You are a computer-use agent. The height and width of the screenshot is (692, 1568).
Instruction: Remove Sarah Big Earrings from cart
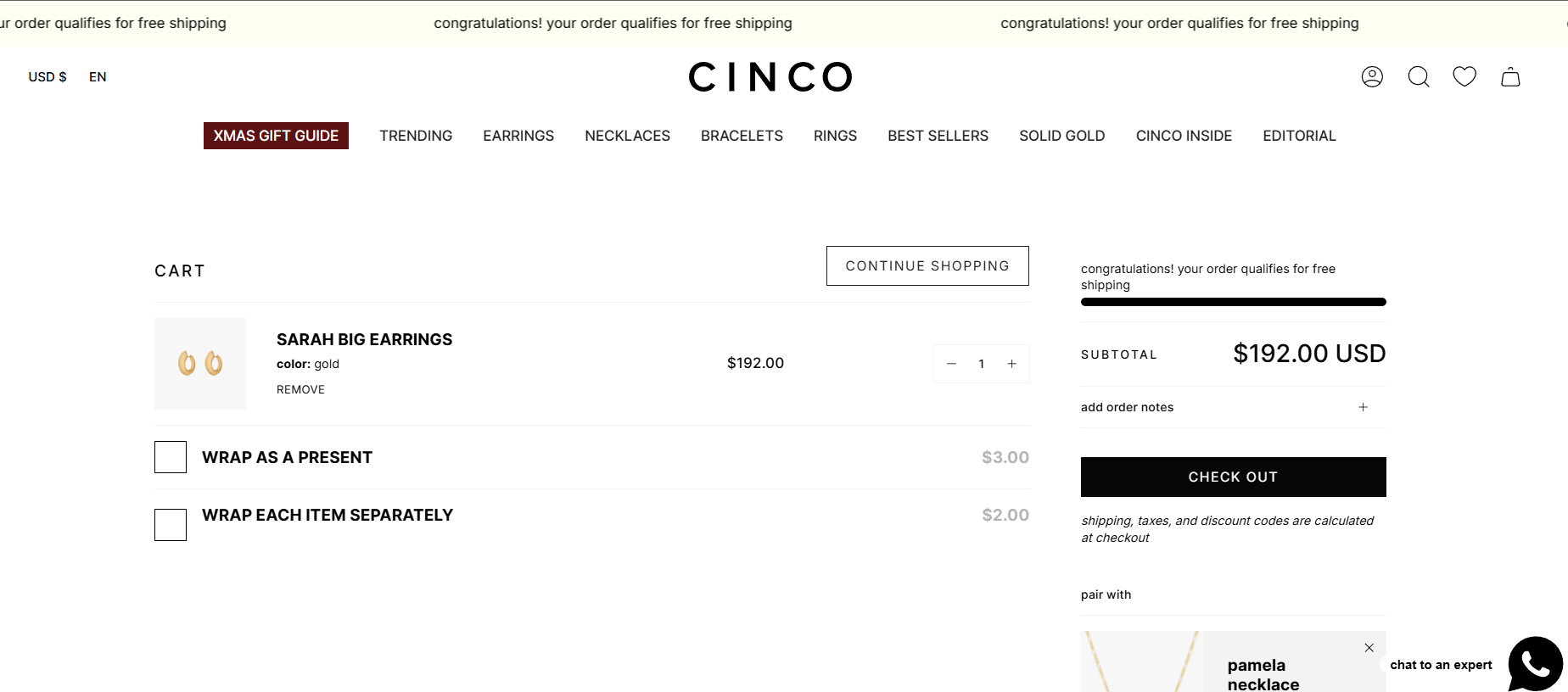300,390
